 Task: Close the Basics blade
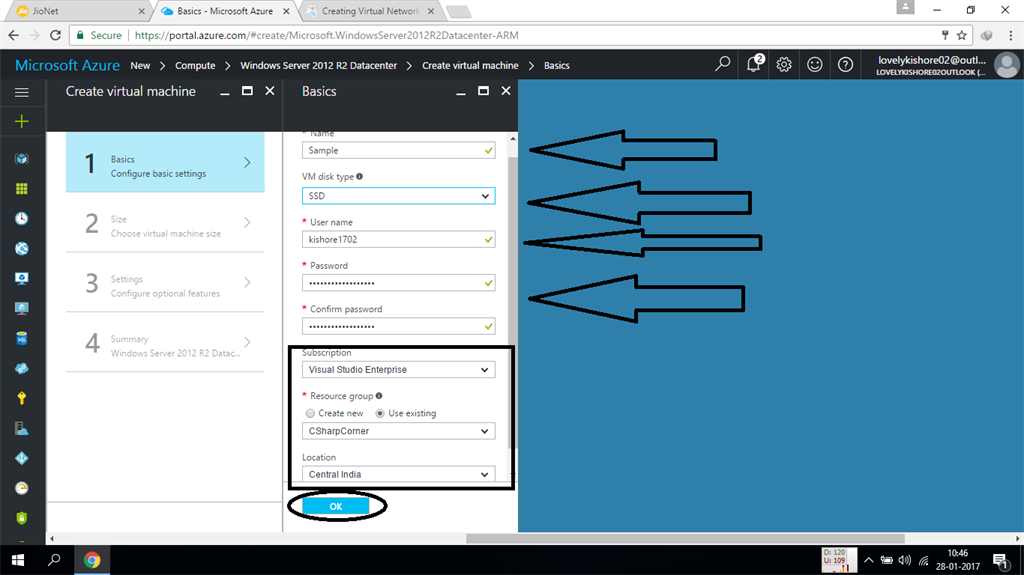505,91
